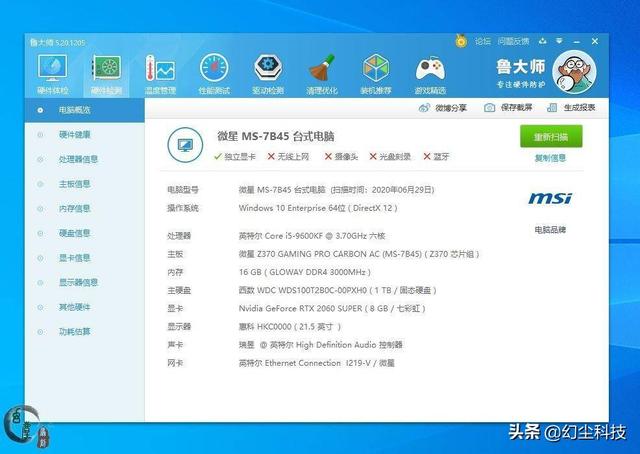Click the gold medal icon in title bar
The width and height of the screenshot is (640, 454).
[461, 41]
